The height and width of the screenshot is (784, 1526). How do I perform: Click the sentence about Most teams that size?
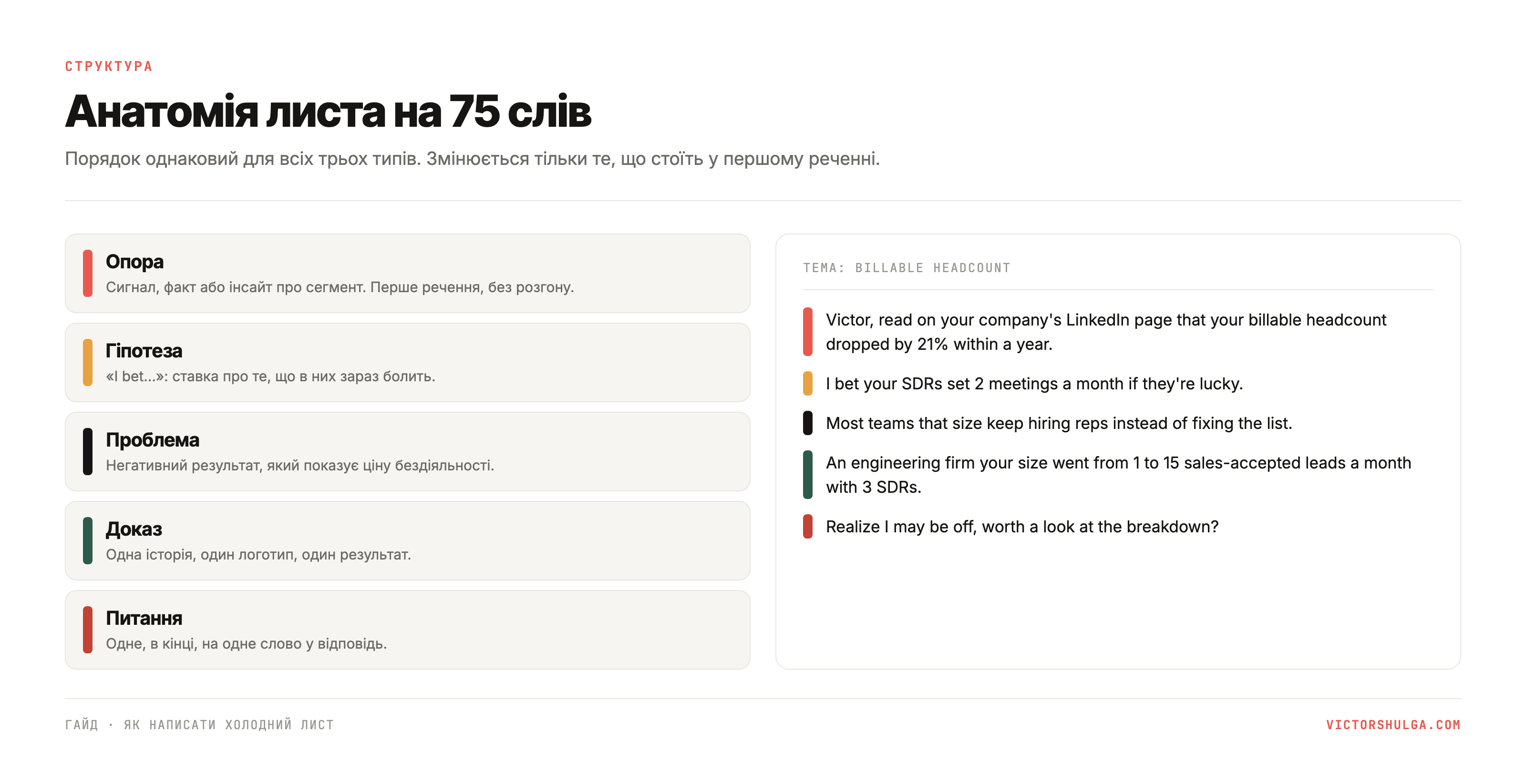pos(1059,423)
